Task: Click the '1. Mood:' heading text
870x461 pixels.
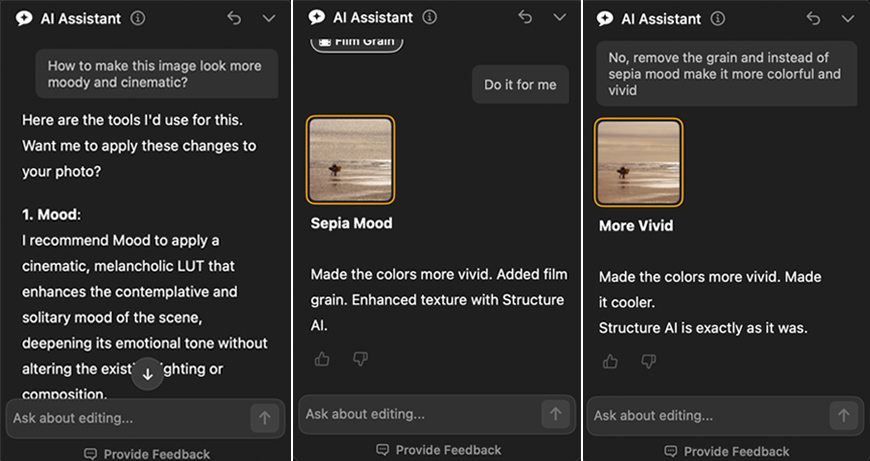Action: (x=52, y=215)
